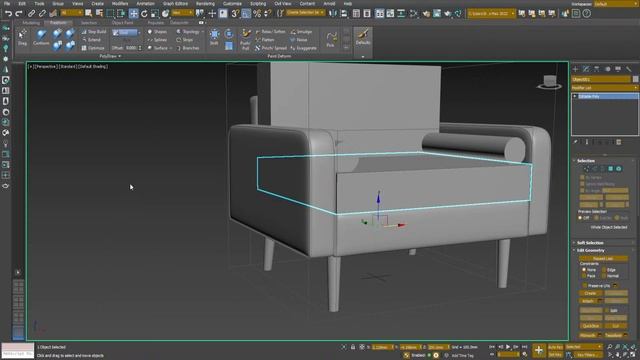Click the QuickSlice button
This screenshot has height=360, width=640.
(591, 326)
